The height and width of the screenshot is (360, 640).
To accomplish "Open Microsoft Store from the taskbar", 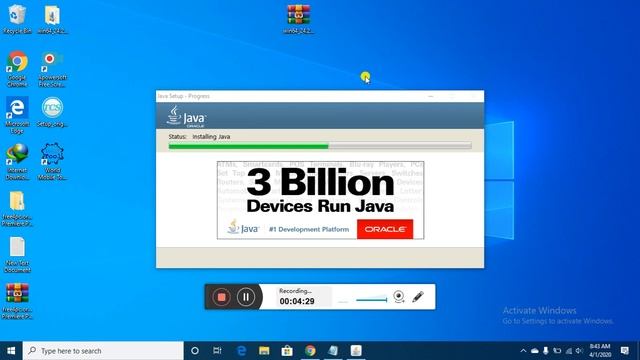I will (x=287, y=351).
